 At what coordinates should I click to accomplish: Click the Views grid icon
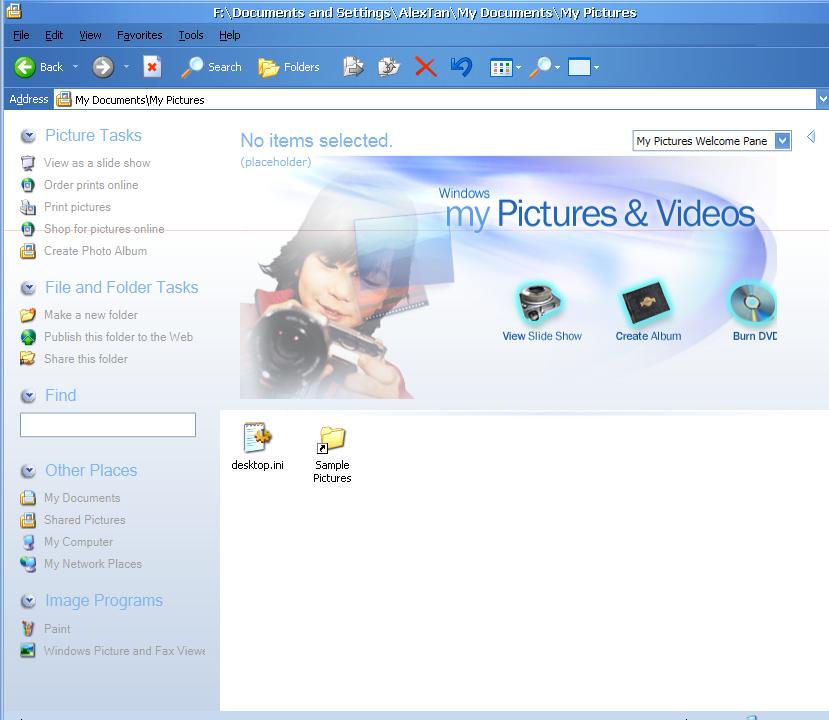(x=501, y=67)
